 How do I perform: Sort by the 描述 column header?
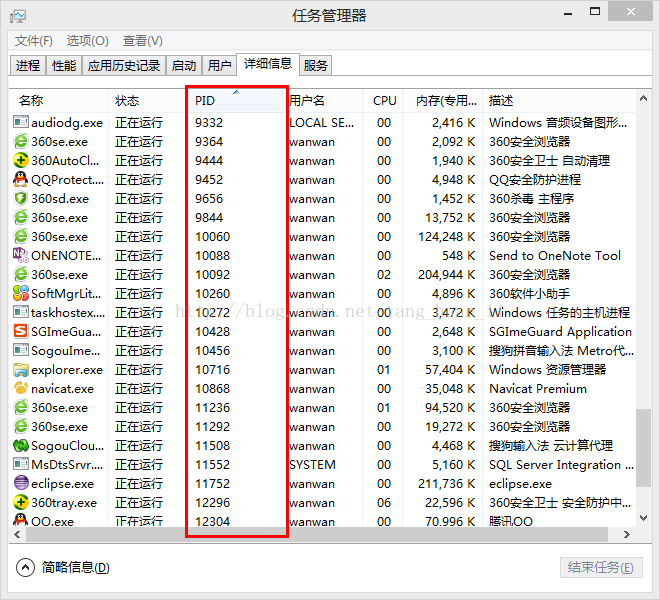pos(559,101)
